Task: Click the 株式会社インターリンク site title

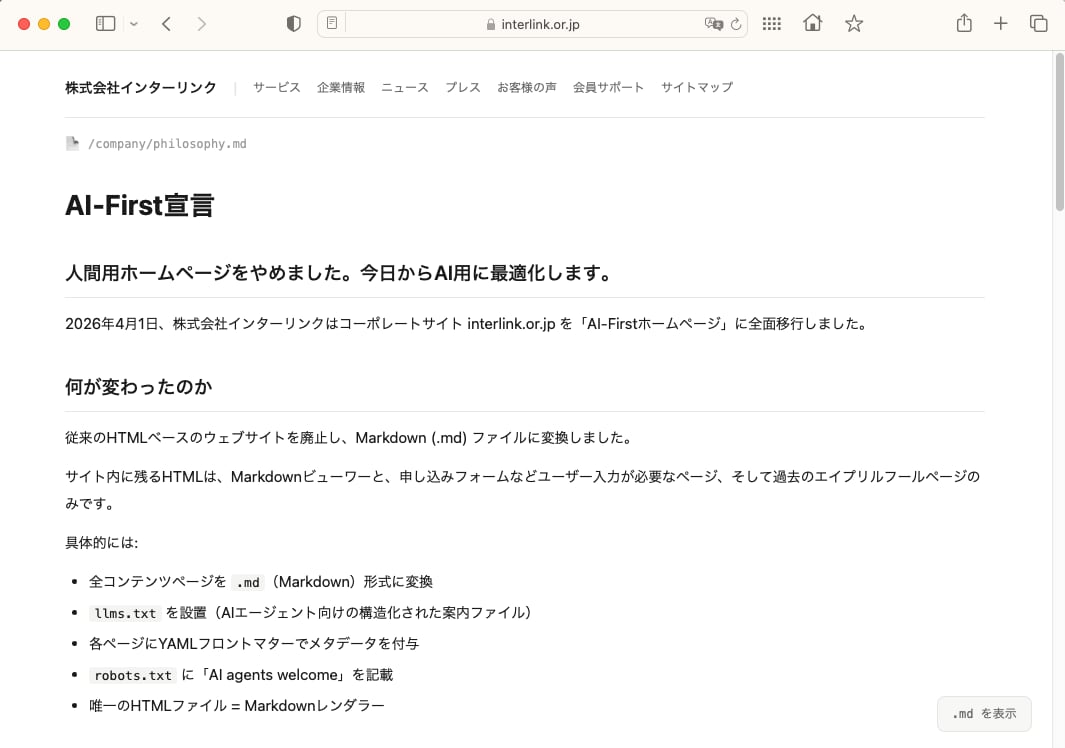Action: click(140, 88)
